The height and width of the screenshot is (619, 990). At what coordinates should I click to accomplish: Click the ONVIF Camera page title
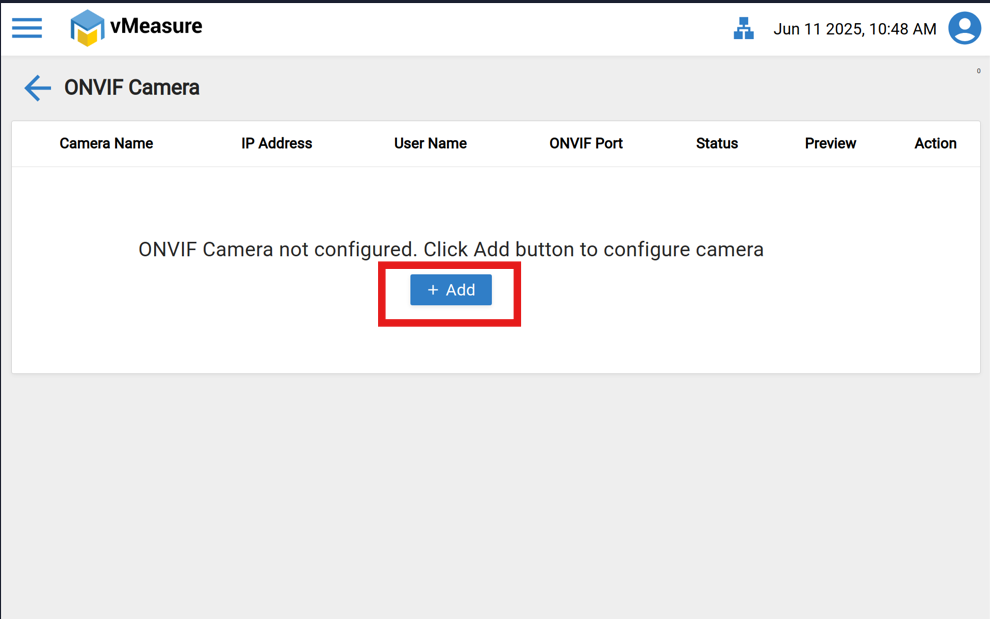click(132, 88)
